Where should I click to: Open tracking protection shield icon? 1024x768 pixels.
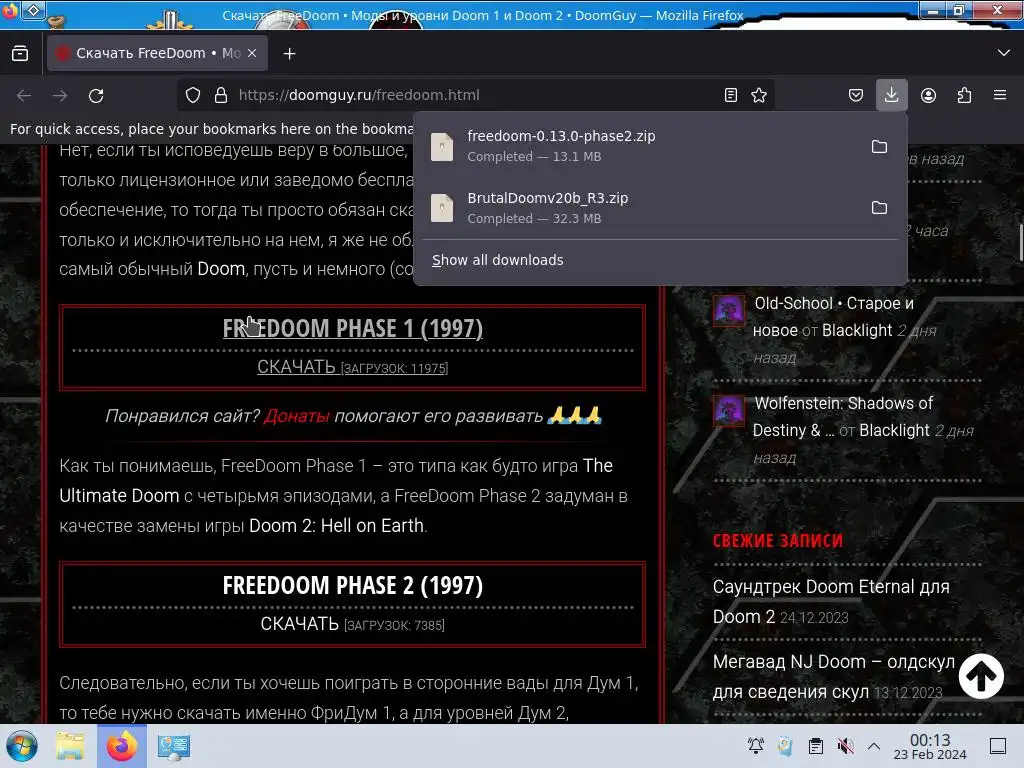pos(193,95)
